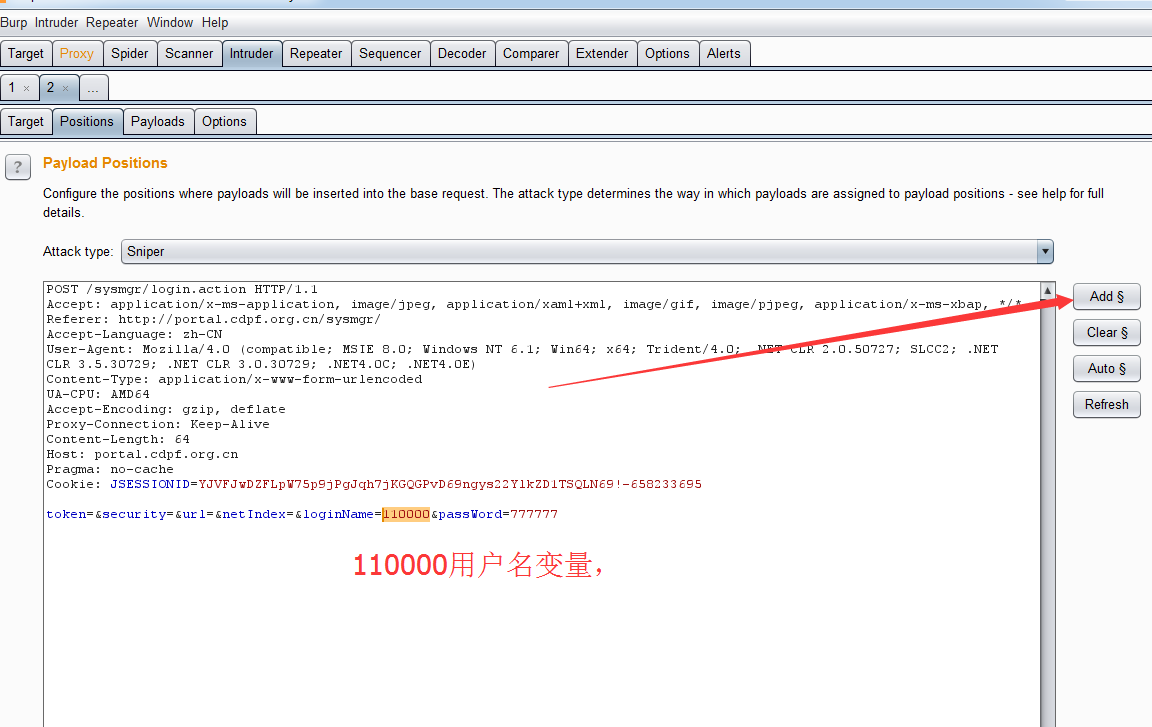The image size is (1152, 727).
Task: Switch to the Comparer tab
Action: click(531, 54)
